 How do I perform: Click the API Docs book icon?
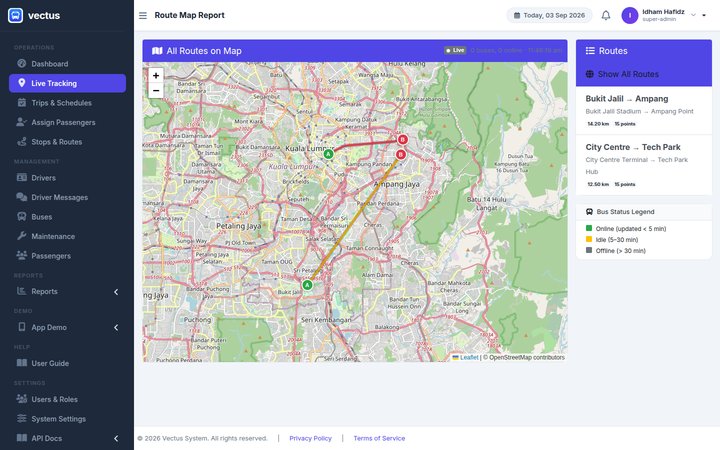(22, 438)
